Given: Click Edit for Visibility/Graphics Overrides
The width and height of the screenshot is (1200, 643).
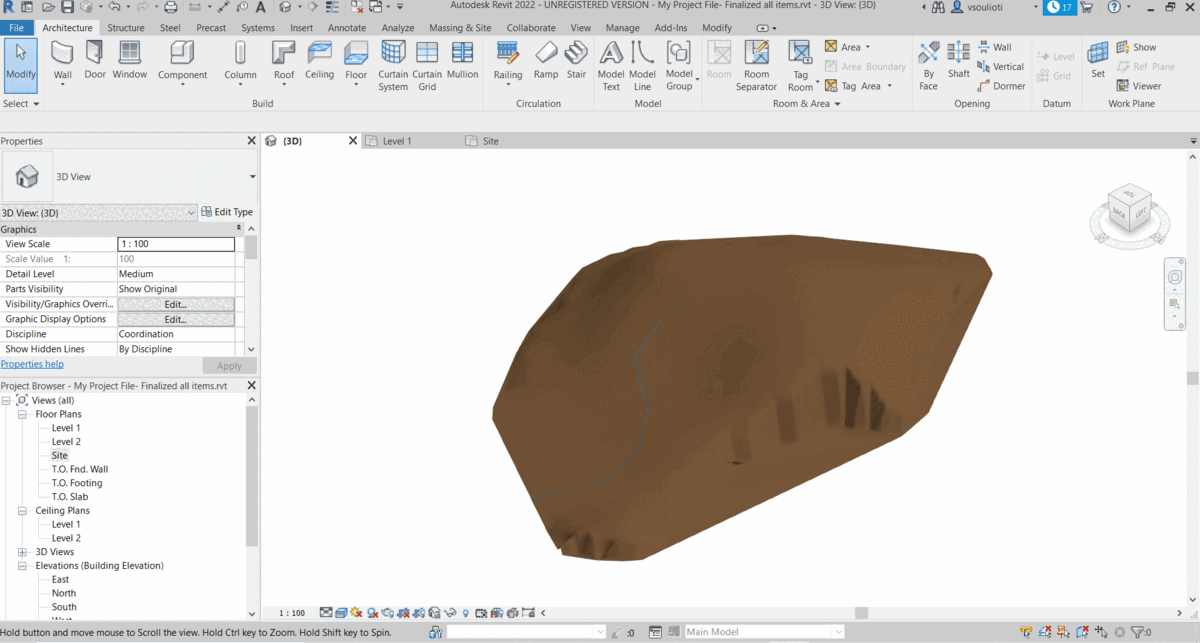Looking at the screenshot, I should coord(176,304).
